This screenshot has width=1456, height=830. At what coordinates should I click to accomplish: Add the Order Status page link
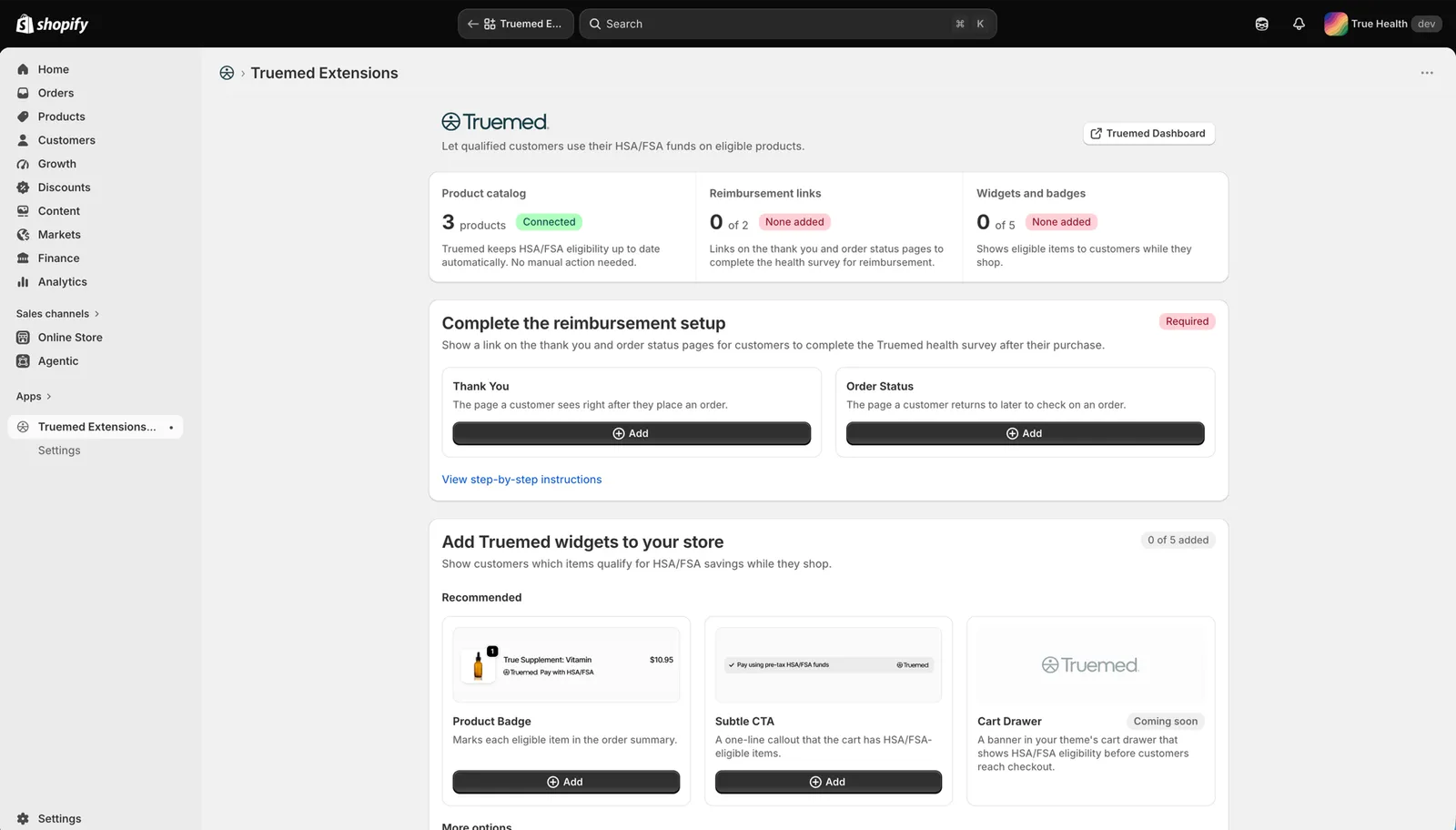[1025, 433]
